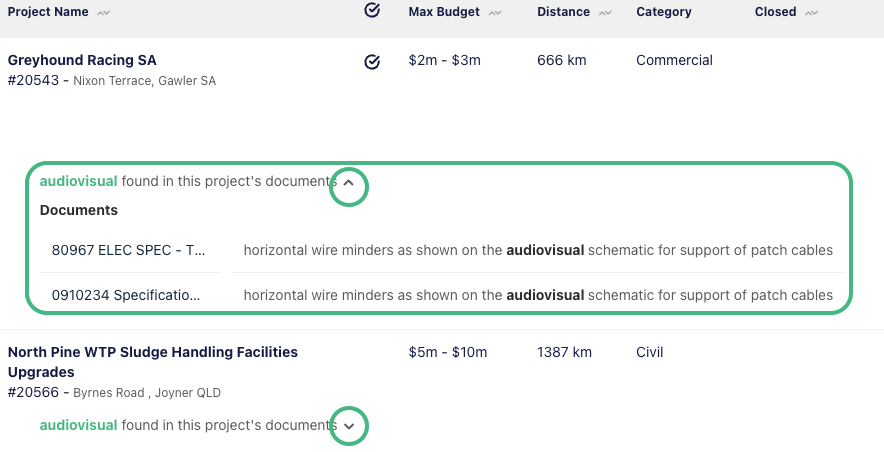Expand the North Pine WTP documents list
Viewport: 884px width, 452px height.
[349, 426]
